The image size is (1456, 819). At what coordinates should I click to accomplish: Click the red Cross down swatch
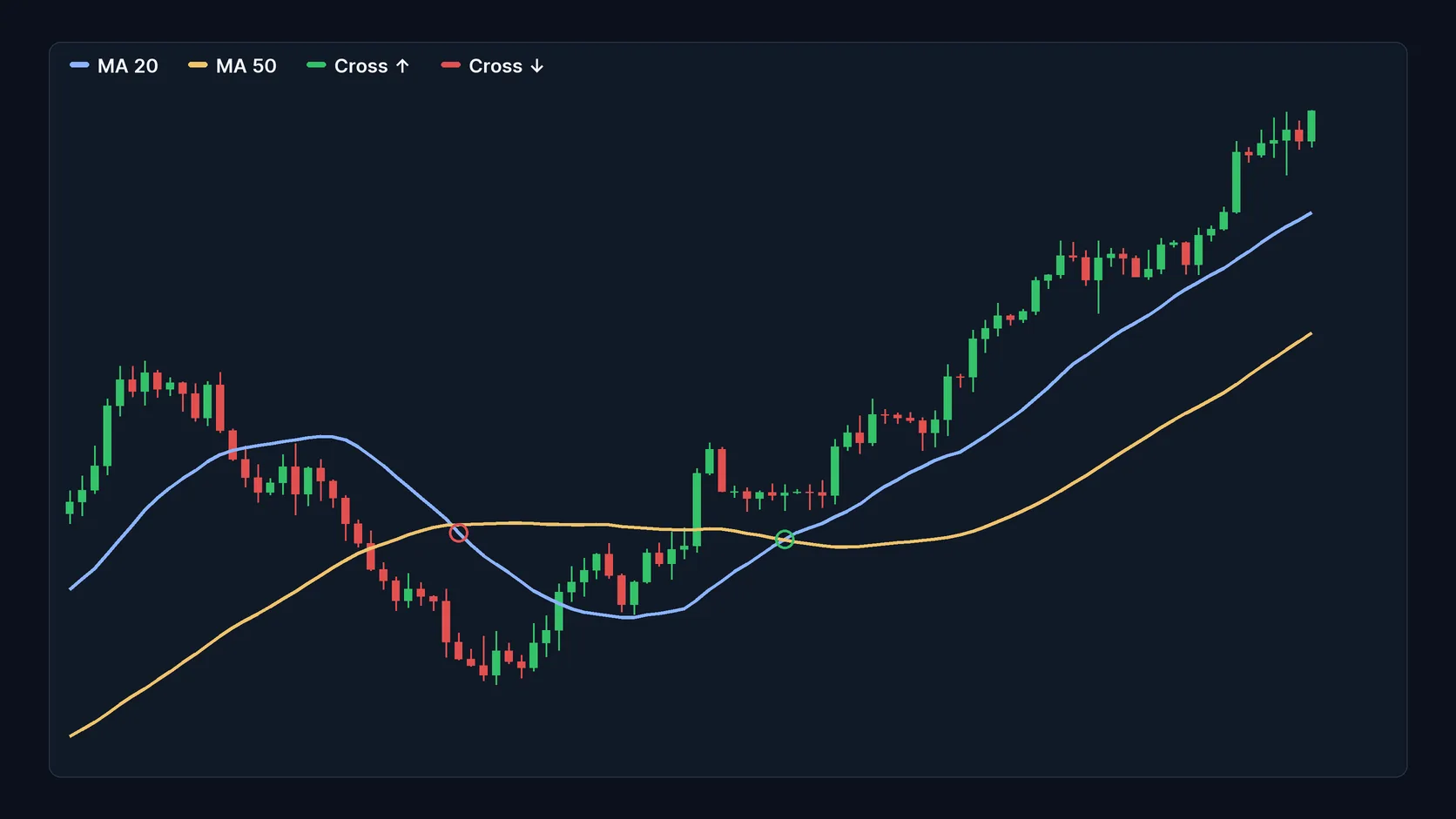(450, 65)
